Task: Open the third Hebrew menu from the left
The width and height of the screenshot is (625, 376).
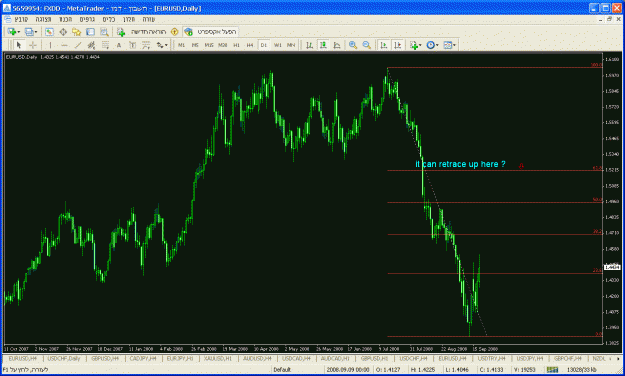Action: [65, 19]
